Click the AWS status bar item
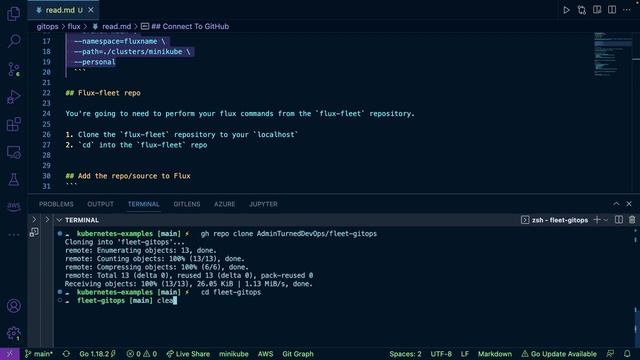Viewport: 640px width, 360px height. (265, 354)
